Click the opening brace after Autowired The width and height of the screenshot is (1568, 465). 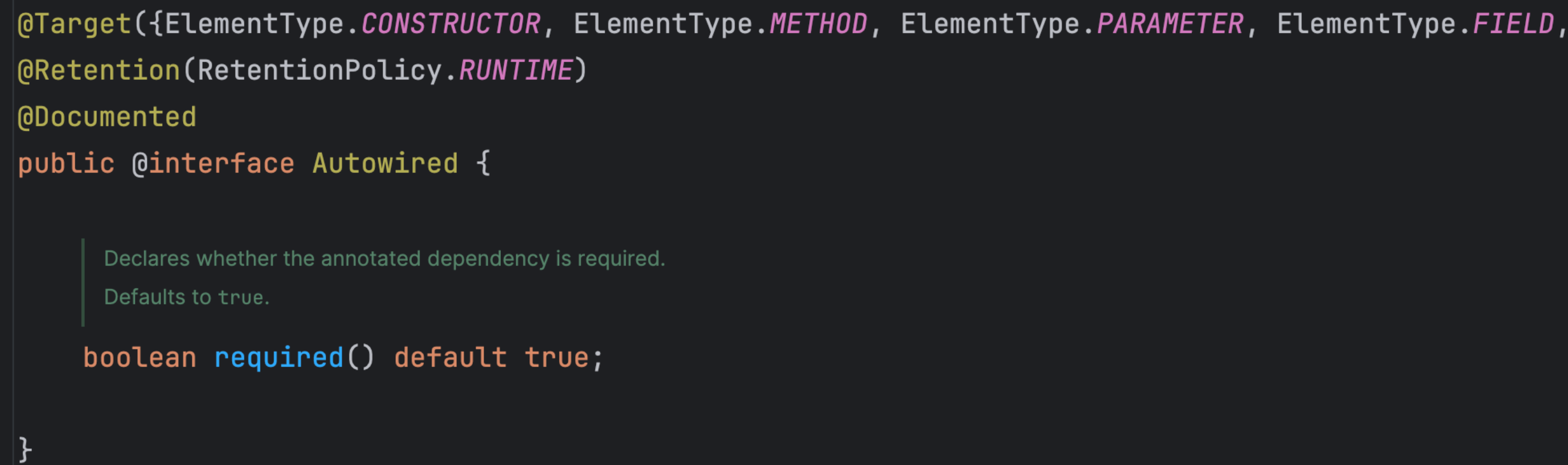coord(483,164)
